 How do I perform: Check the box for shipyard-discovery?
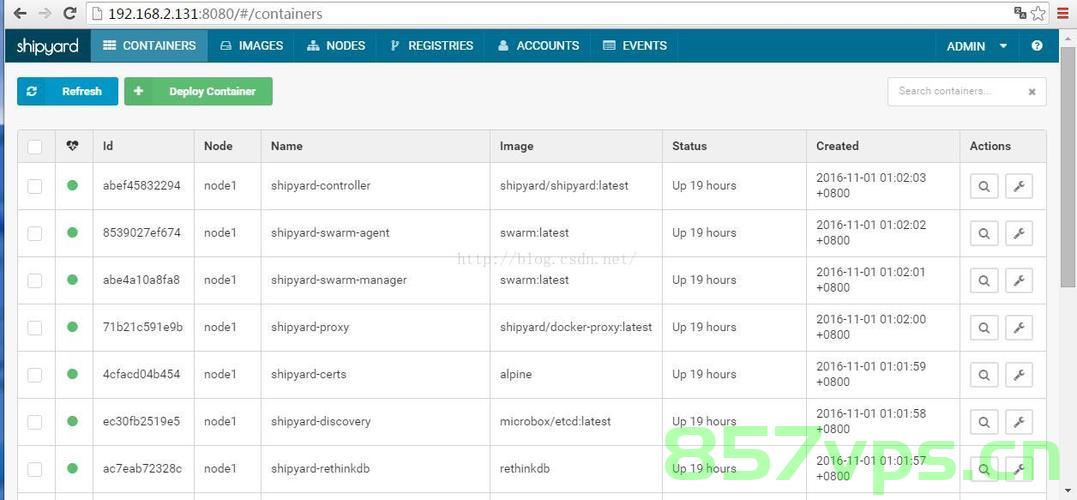point(34,422)
